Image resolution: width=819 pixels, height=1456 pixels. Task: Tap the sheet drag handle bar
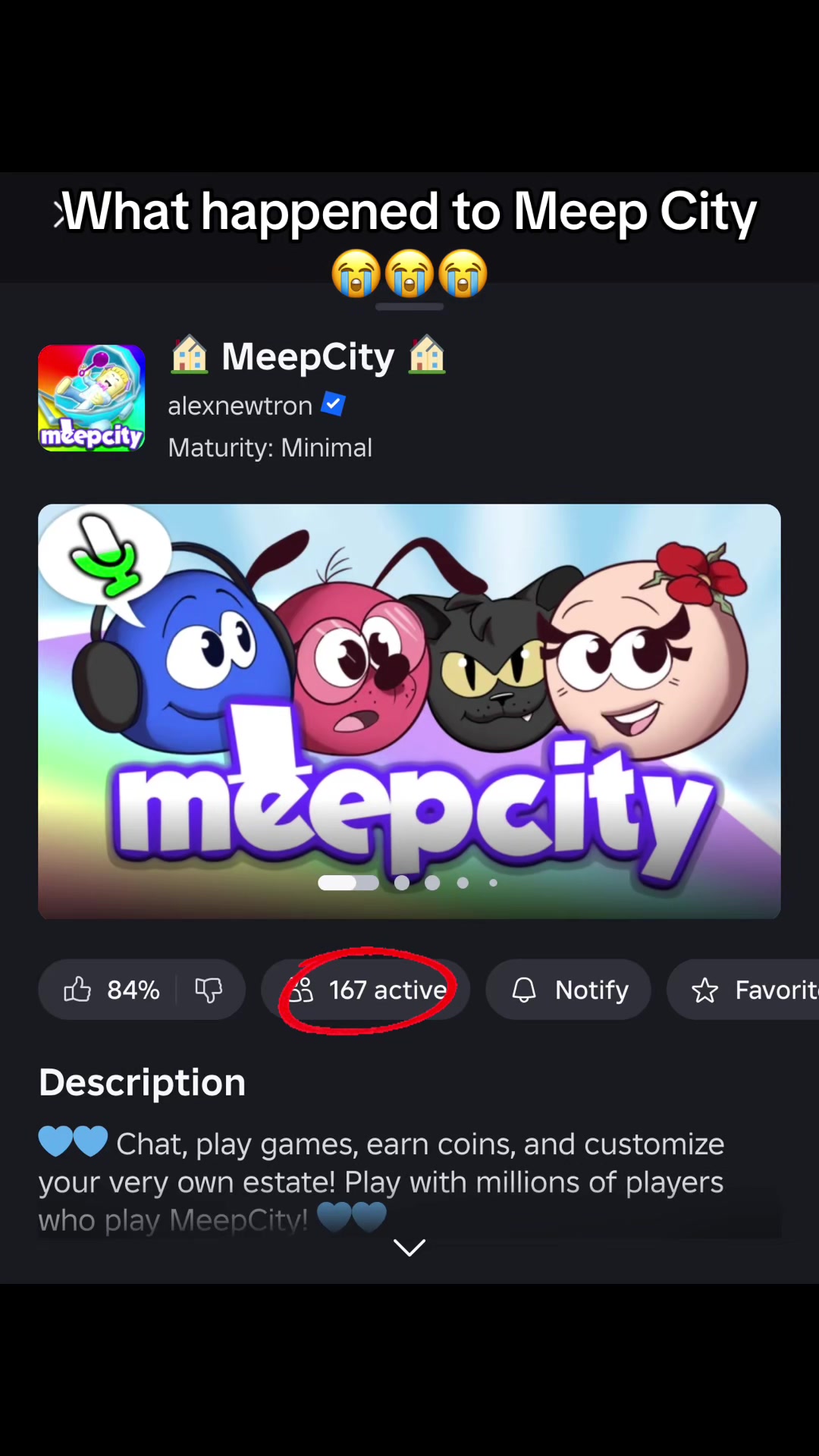point(409,306)
